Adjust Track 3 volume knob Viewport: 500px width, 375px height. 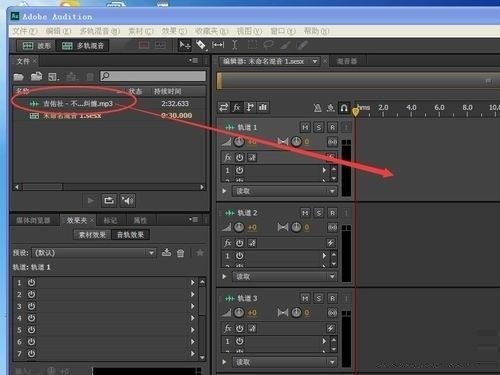pos(239,313)
